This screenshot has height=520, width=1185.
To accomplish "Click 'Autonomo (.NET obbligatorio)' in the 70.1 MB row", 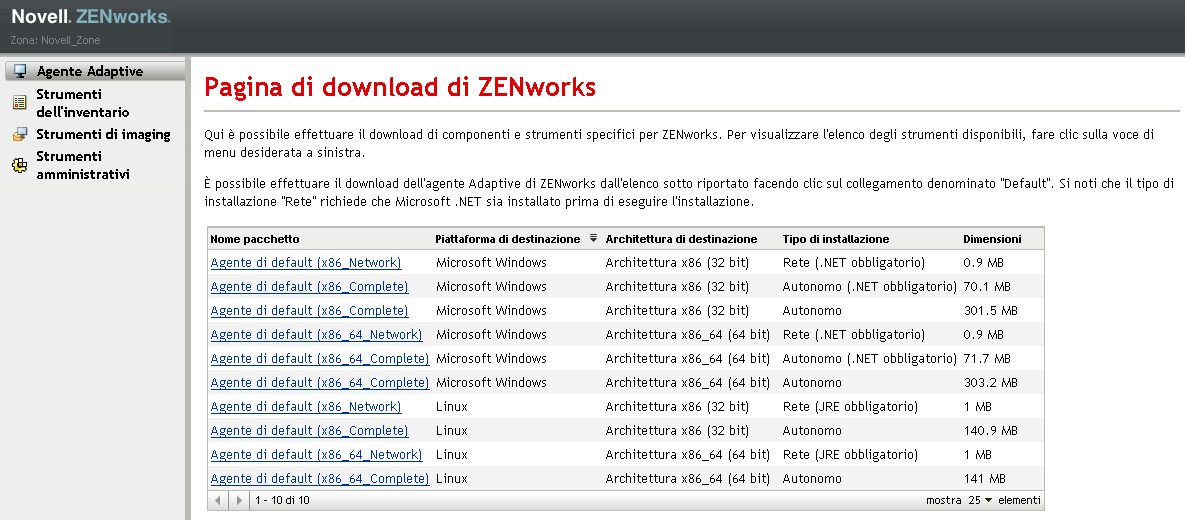I will point(870,287).
